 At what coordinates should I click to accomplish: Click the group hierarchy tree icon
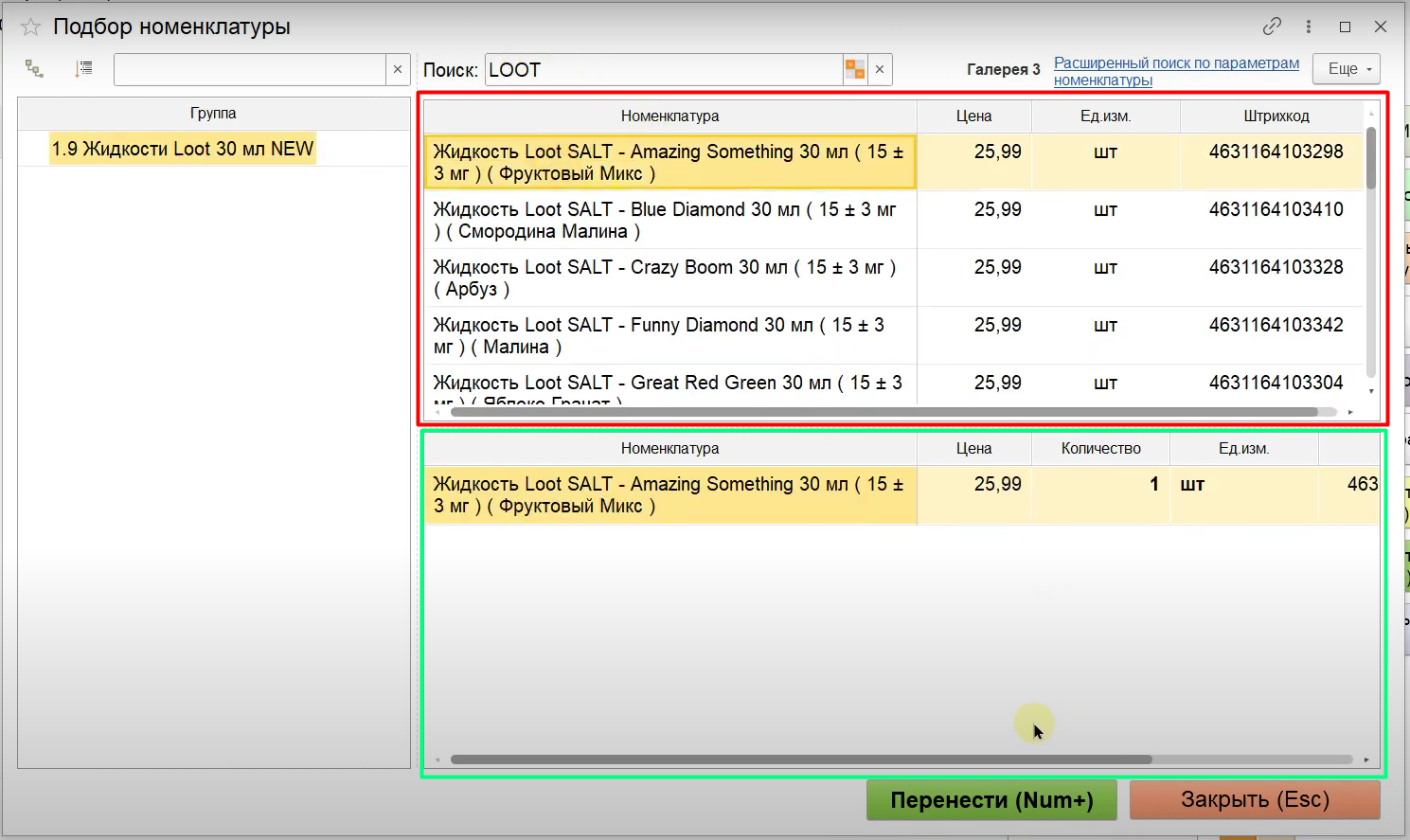point(34,68)
